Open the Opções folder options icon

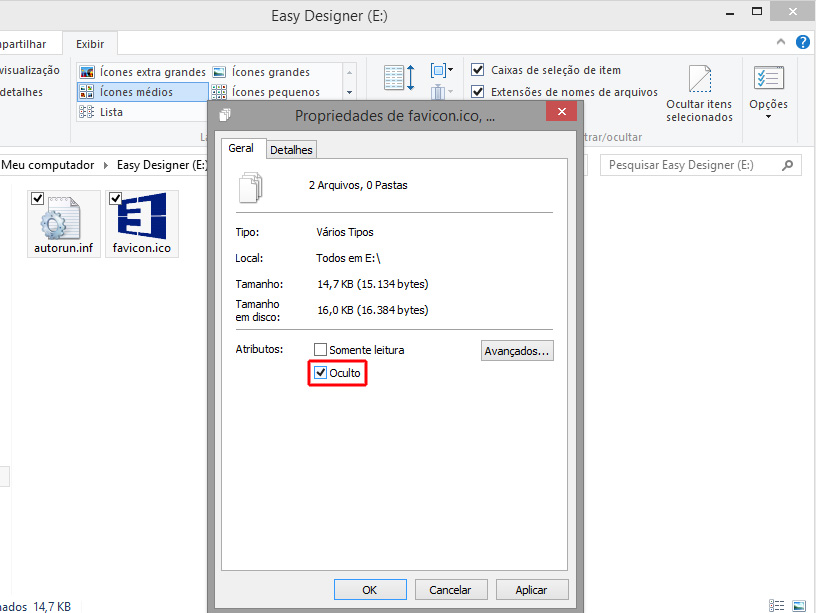[x=768, y=80]
